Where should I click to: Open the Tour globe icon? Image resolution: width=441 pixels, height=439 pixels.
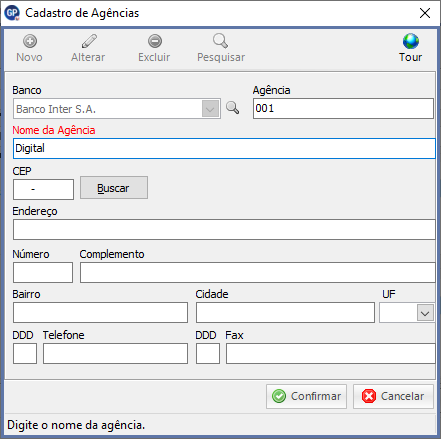tap(411, 41)
